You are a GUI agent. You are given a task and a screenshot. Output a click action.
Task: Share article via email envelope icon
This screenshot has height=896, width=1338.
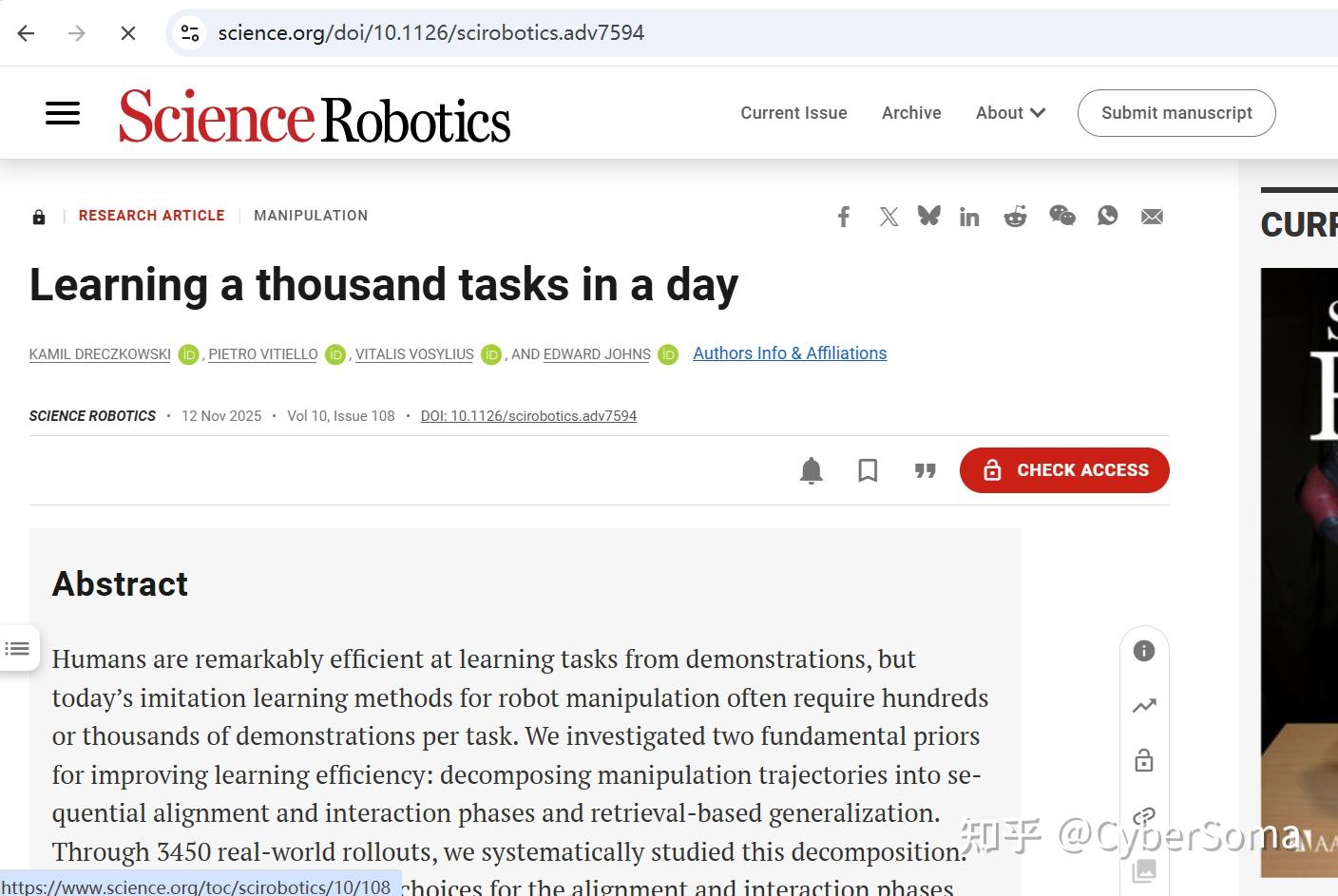coord(1152,217)
